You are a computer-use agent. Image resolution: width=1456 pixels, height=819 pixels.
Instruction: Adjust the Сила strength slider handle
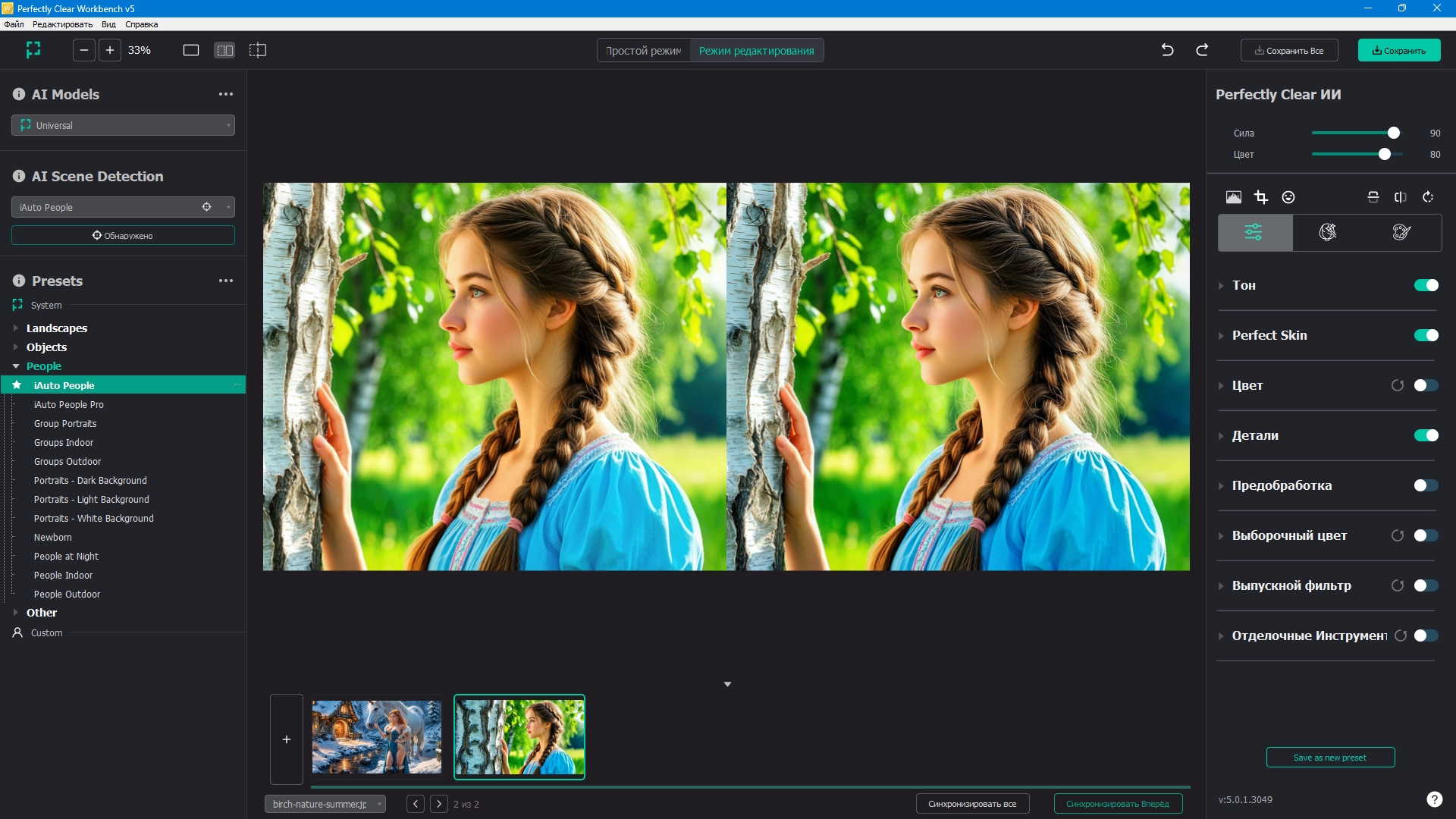[1394, 133]
